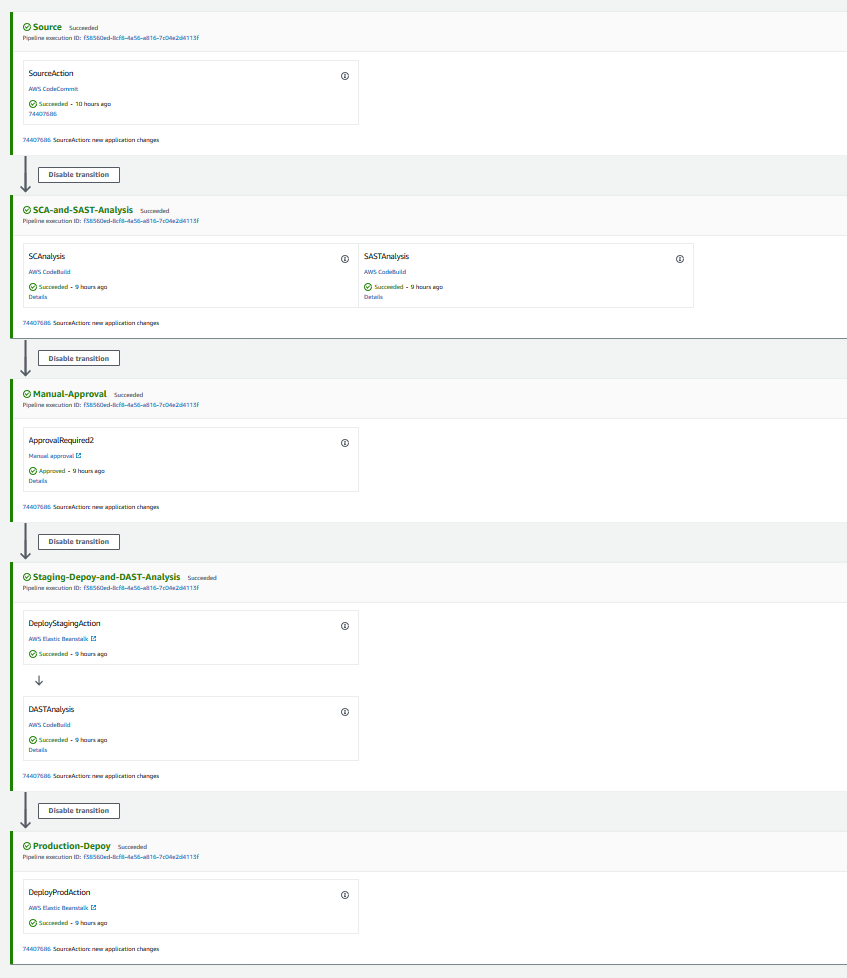View Details of the DASTAnalysis build
847x978 pixels.
(x=37, y=749)
